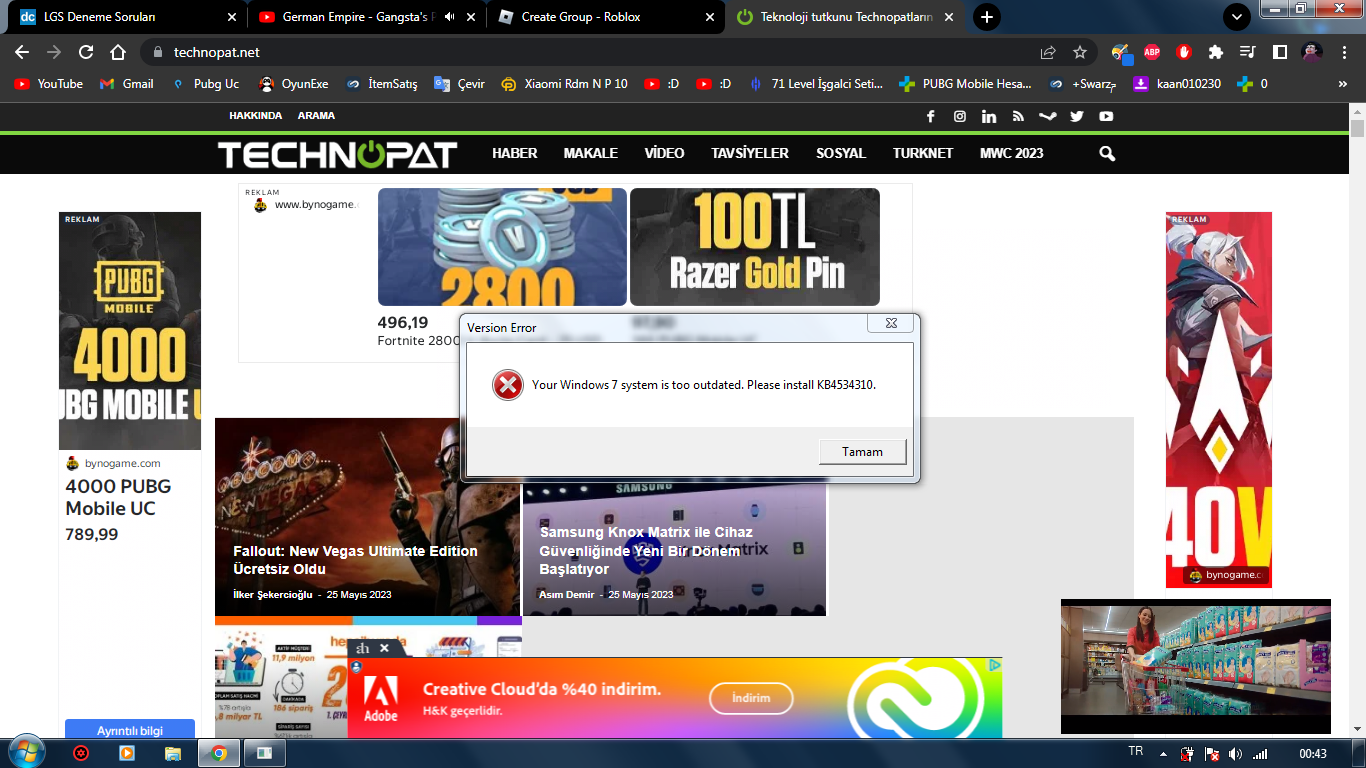
Task: Close the Version Error dialog
Action: (890, 324)
